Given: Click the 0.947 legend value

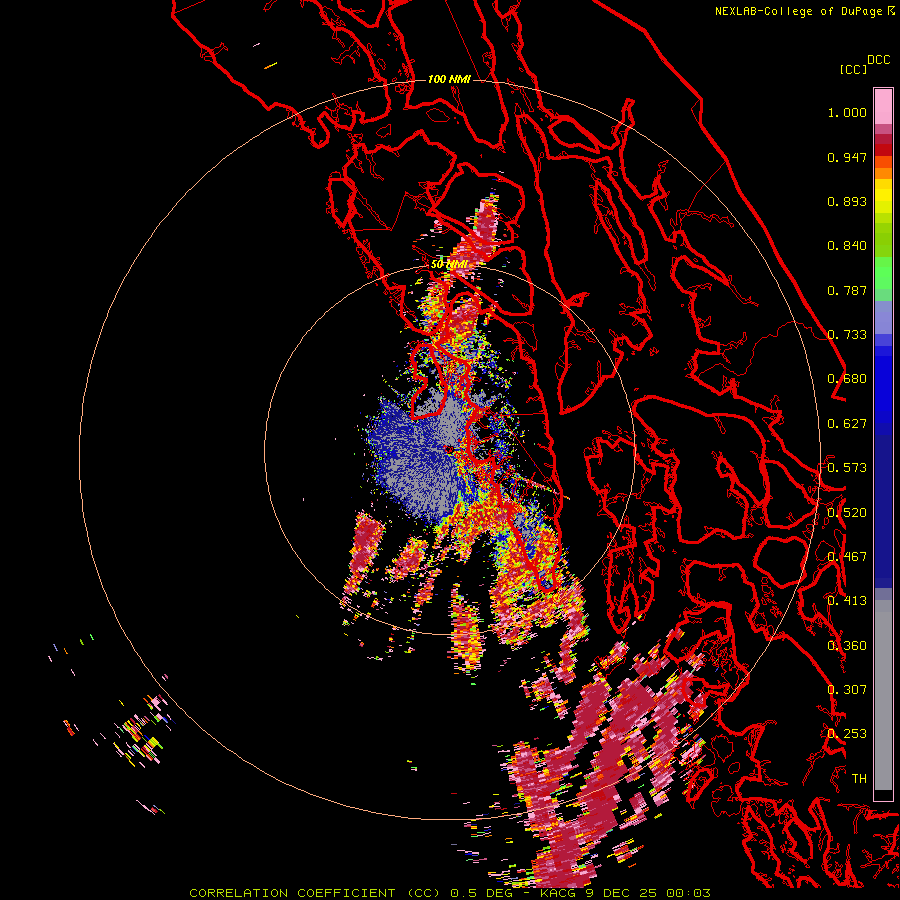Looking at the screenshot, I should (x=847, y=157).
